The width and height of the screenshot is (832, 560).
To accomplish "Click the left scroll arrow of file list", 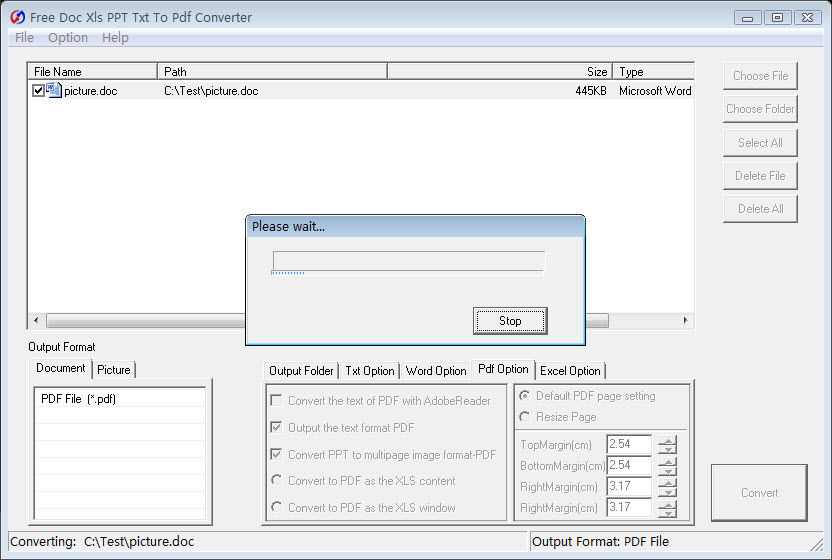I will [x=36, y=320].
